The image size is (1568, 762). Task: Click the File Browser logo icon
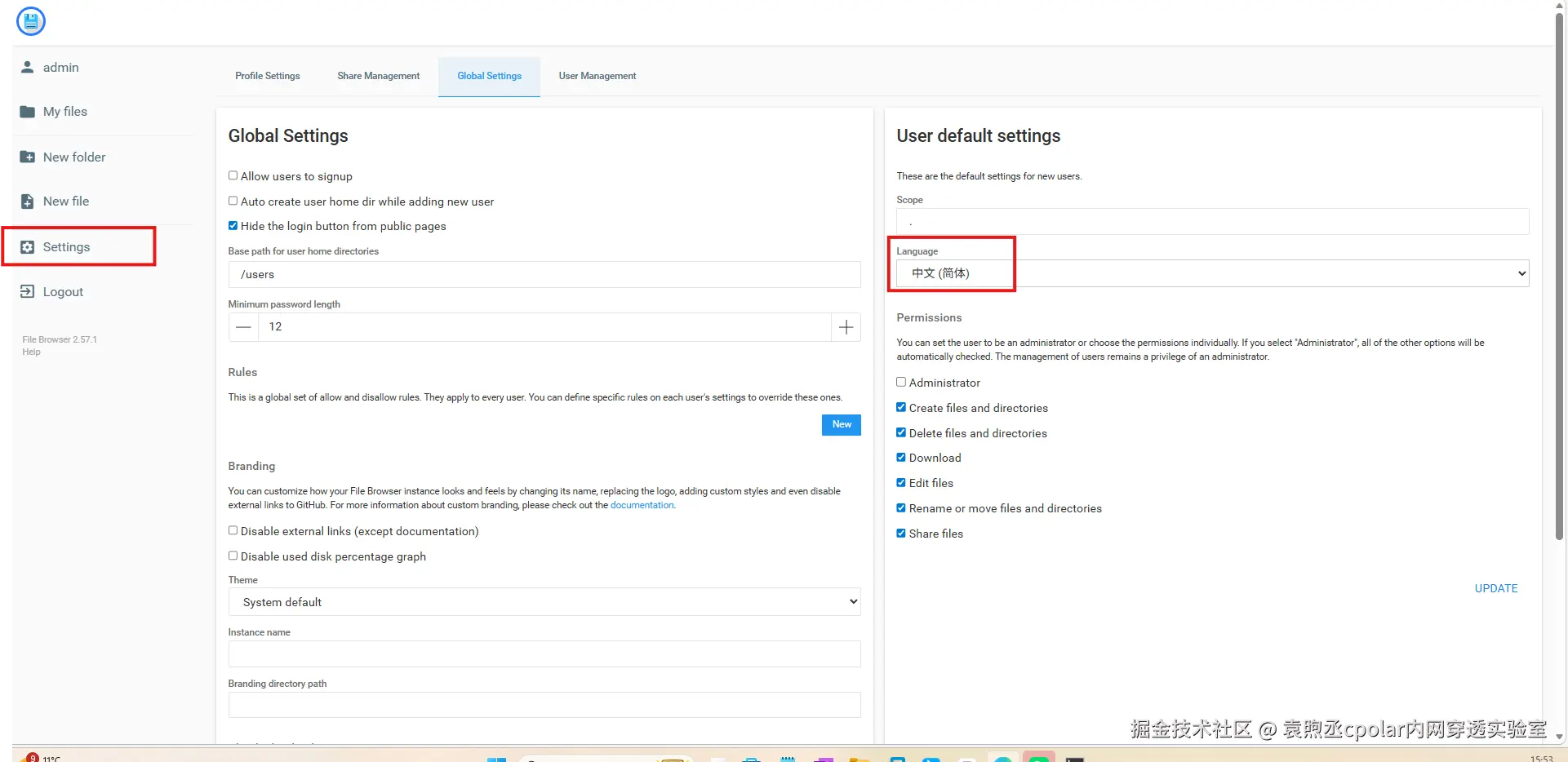pos(31,21)
